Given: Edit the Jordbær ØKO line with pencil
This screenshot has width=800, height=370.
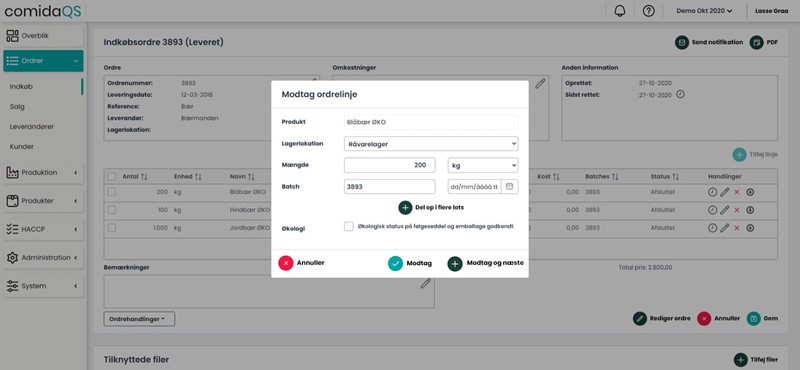Looking at the screenshot, I should 724,228.
